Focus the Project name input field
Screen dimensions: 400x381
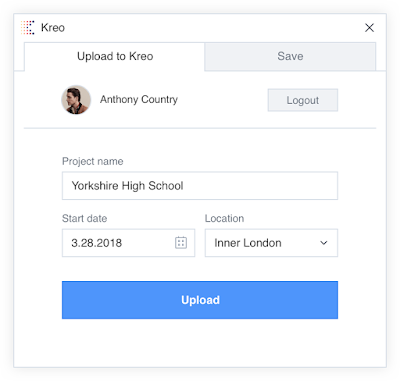[x=200, y=186]
